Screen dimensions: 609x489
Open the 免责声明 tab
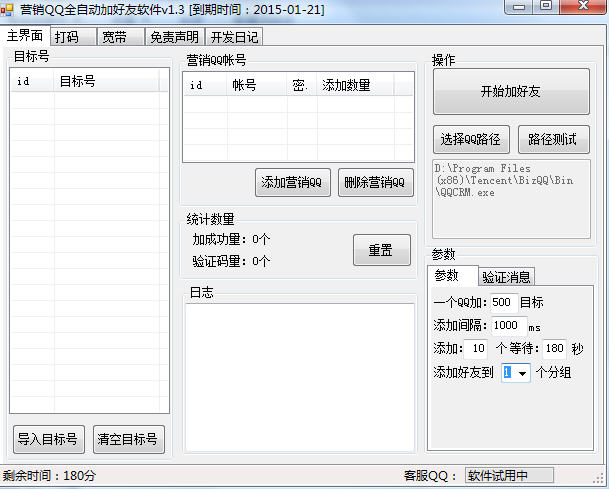point(174,37)
